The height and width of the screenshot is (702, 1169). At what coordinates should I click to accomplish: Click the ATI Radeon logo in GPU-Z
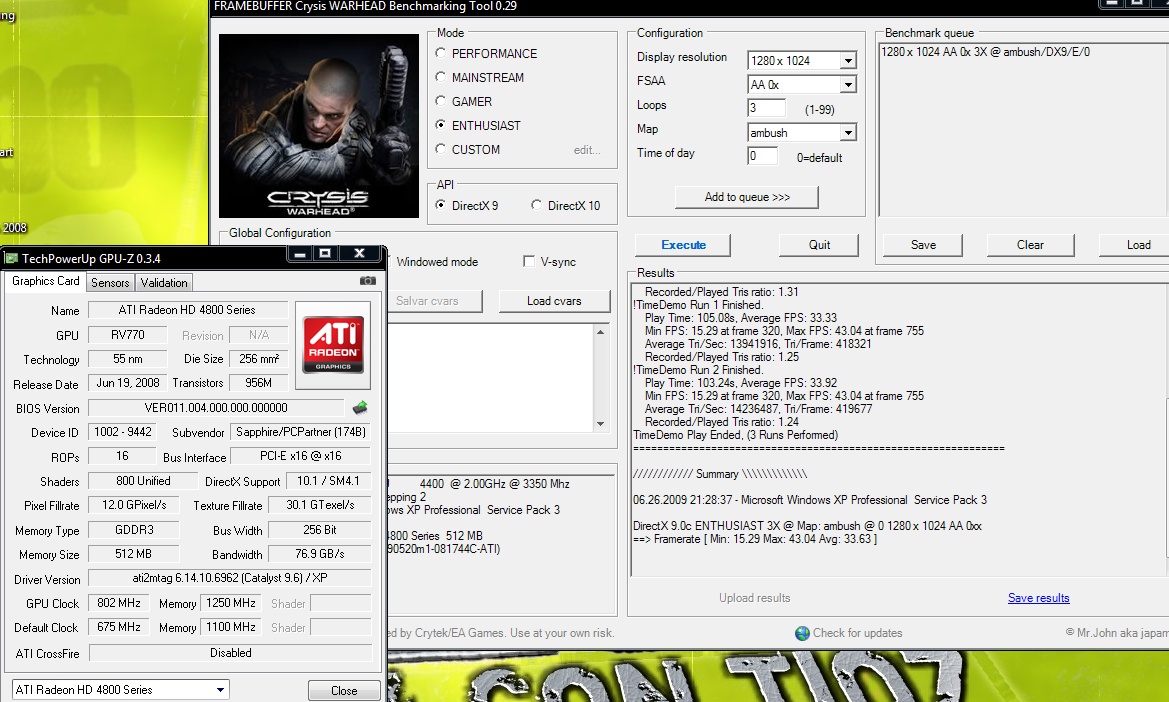click(333, 345)
